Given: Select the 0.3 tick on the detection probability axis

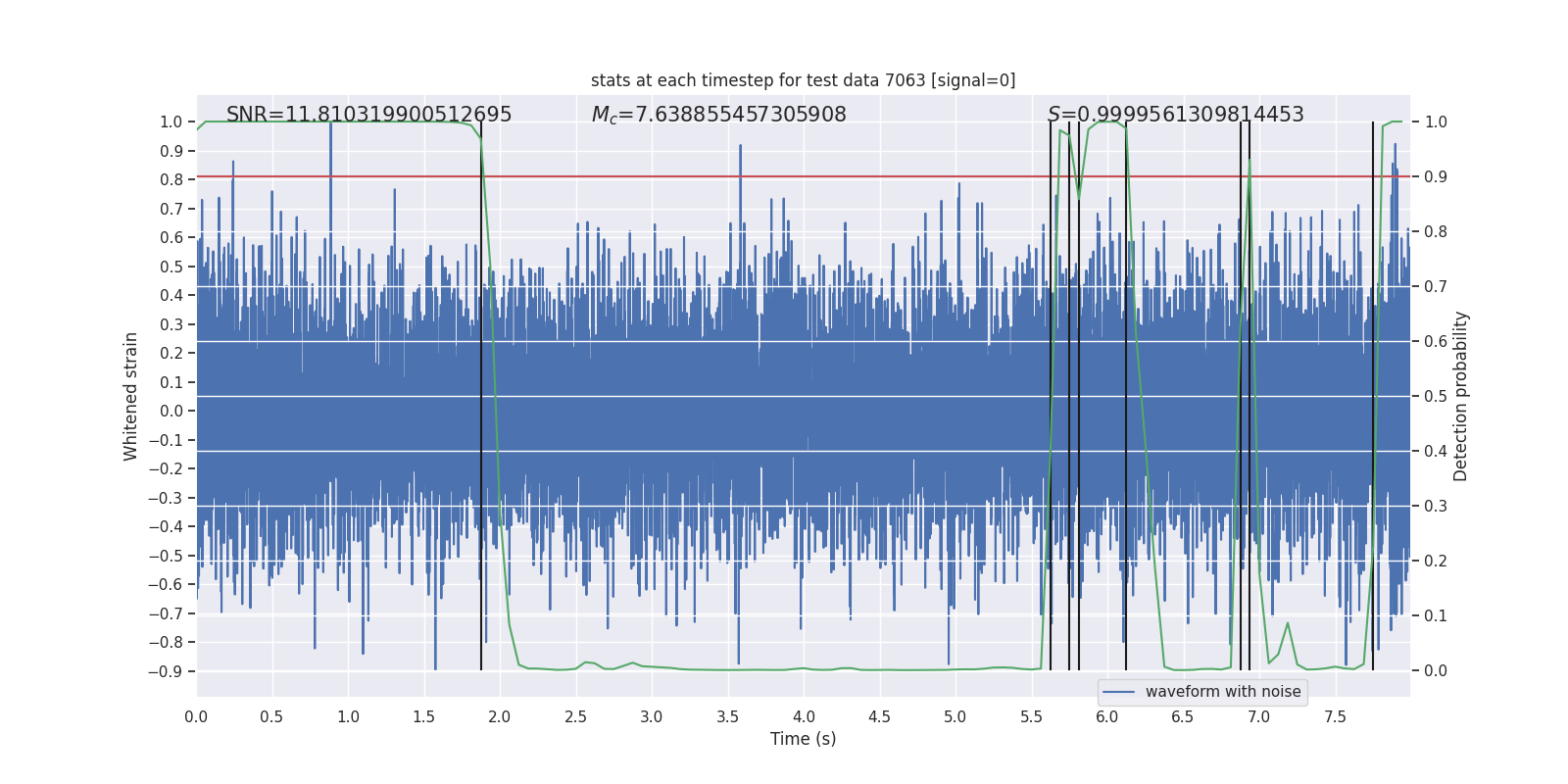Looking at the screenshot, I should coord(1436,506).
